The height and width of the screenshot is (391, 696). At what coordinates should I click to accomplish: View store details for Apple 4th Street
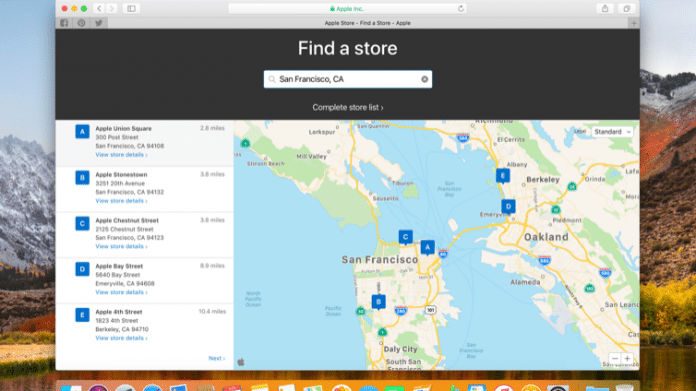(x=121, y=338)
